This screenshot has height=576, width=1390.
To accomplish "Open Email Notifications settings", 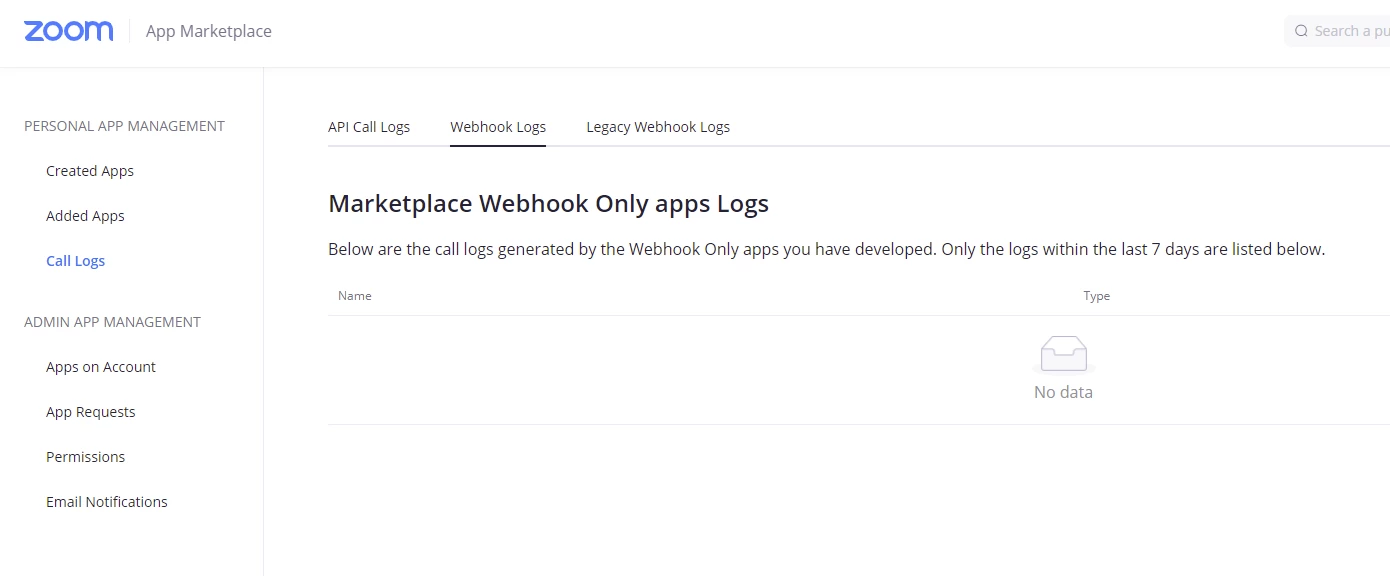I will [107, 502].
